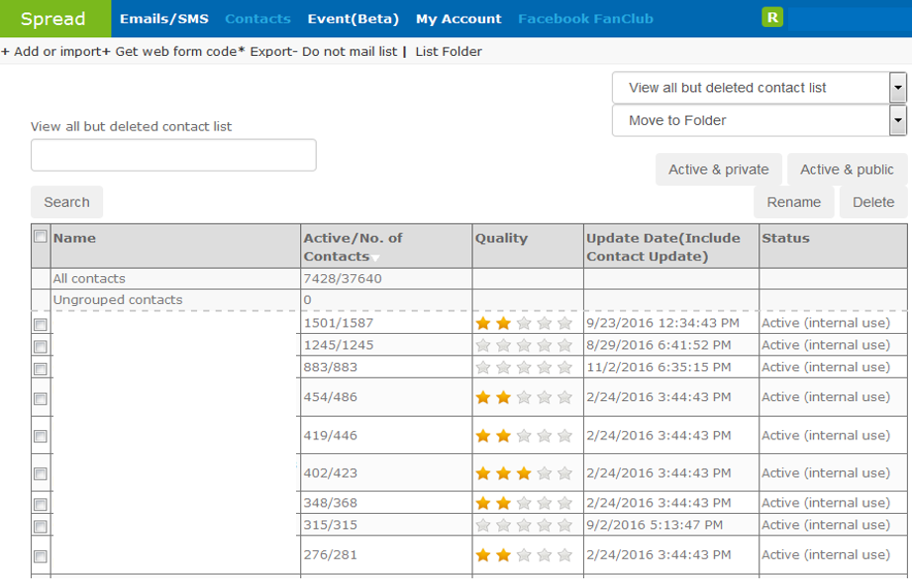Click the quality stars in the 454/486 row
The height and width of the screenshot is (582, 912).
[523, 397]
